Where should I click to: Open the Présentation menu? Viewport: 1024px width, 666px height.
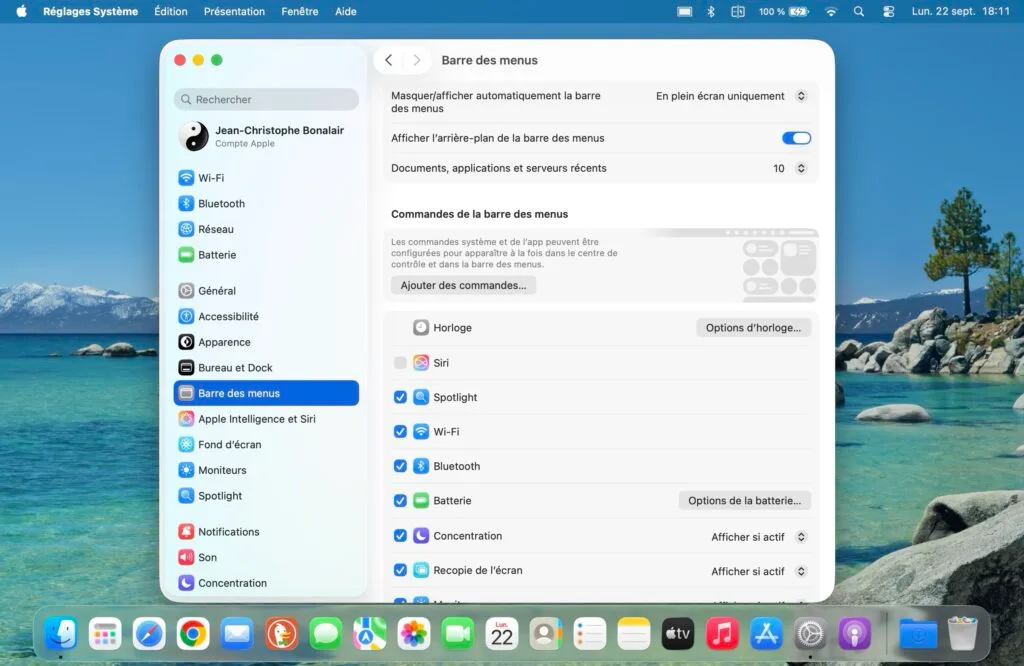[x=234, y=11]
